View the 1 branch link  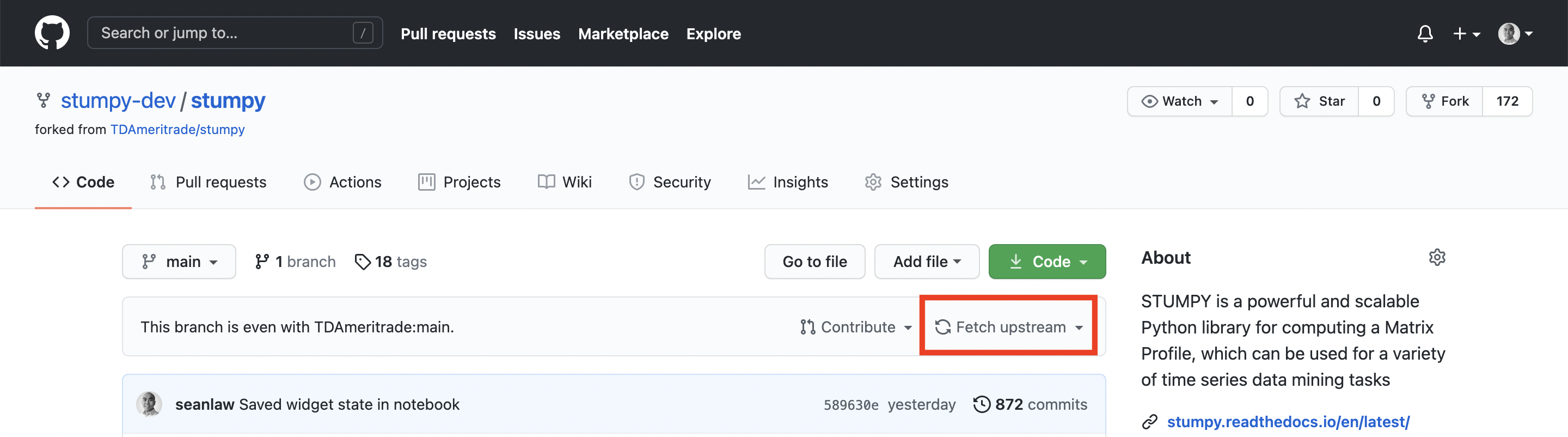point(295,262)
